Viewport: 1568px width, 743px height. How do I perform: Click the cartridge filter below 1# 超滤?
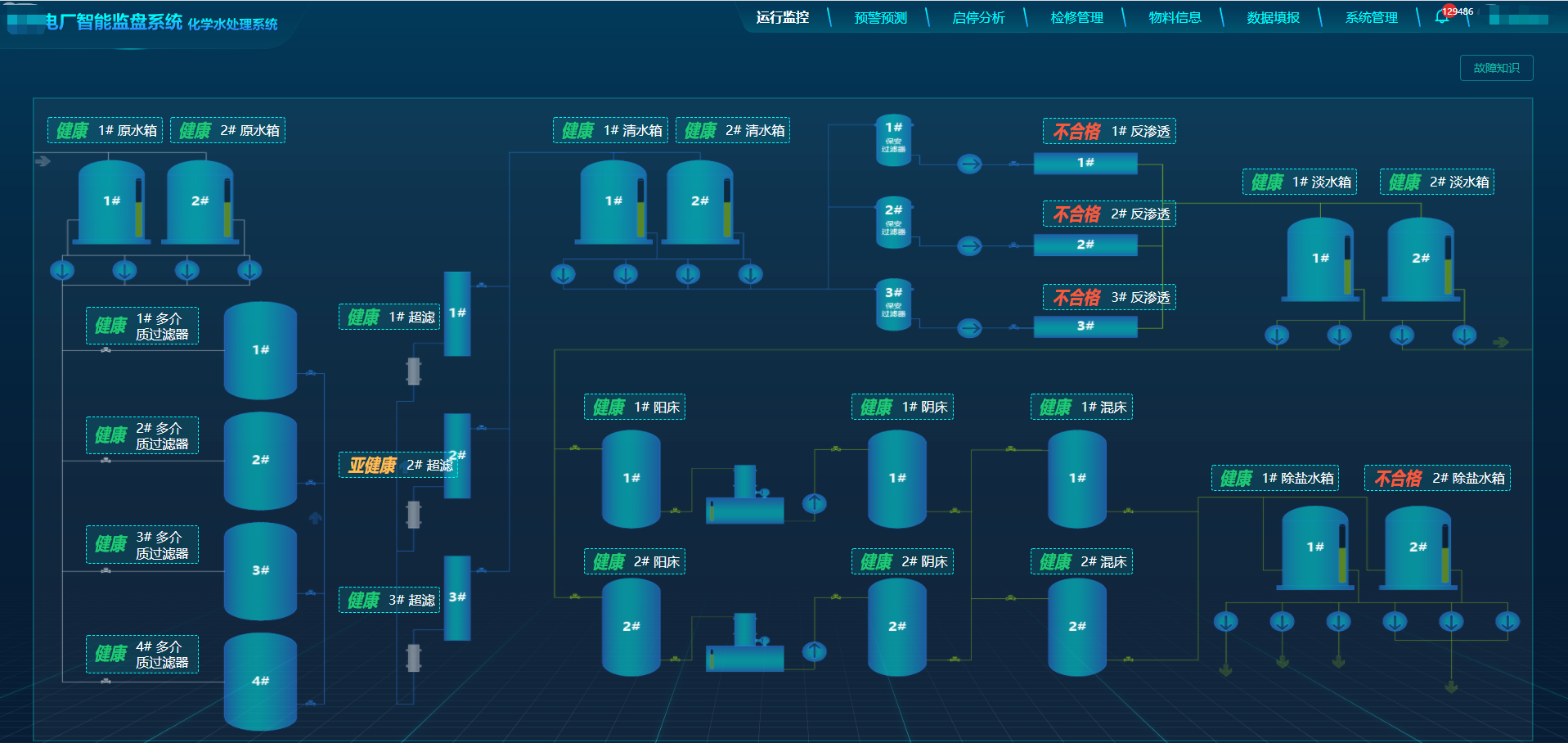tap(414, 371)
